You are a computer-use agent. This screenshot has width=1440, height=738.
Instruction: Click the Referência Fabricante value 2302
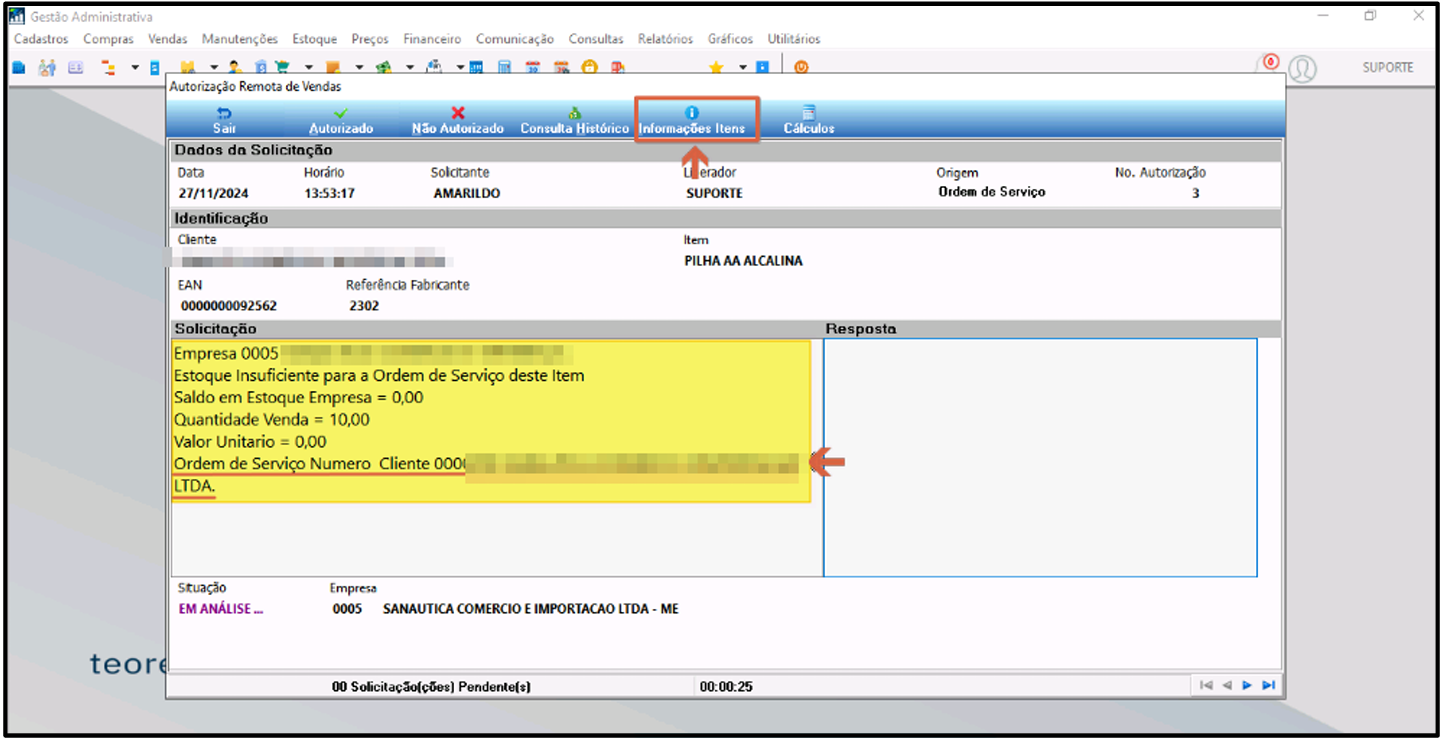(364, 306)
